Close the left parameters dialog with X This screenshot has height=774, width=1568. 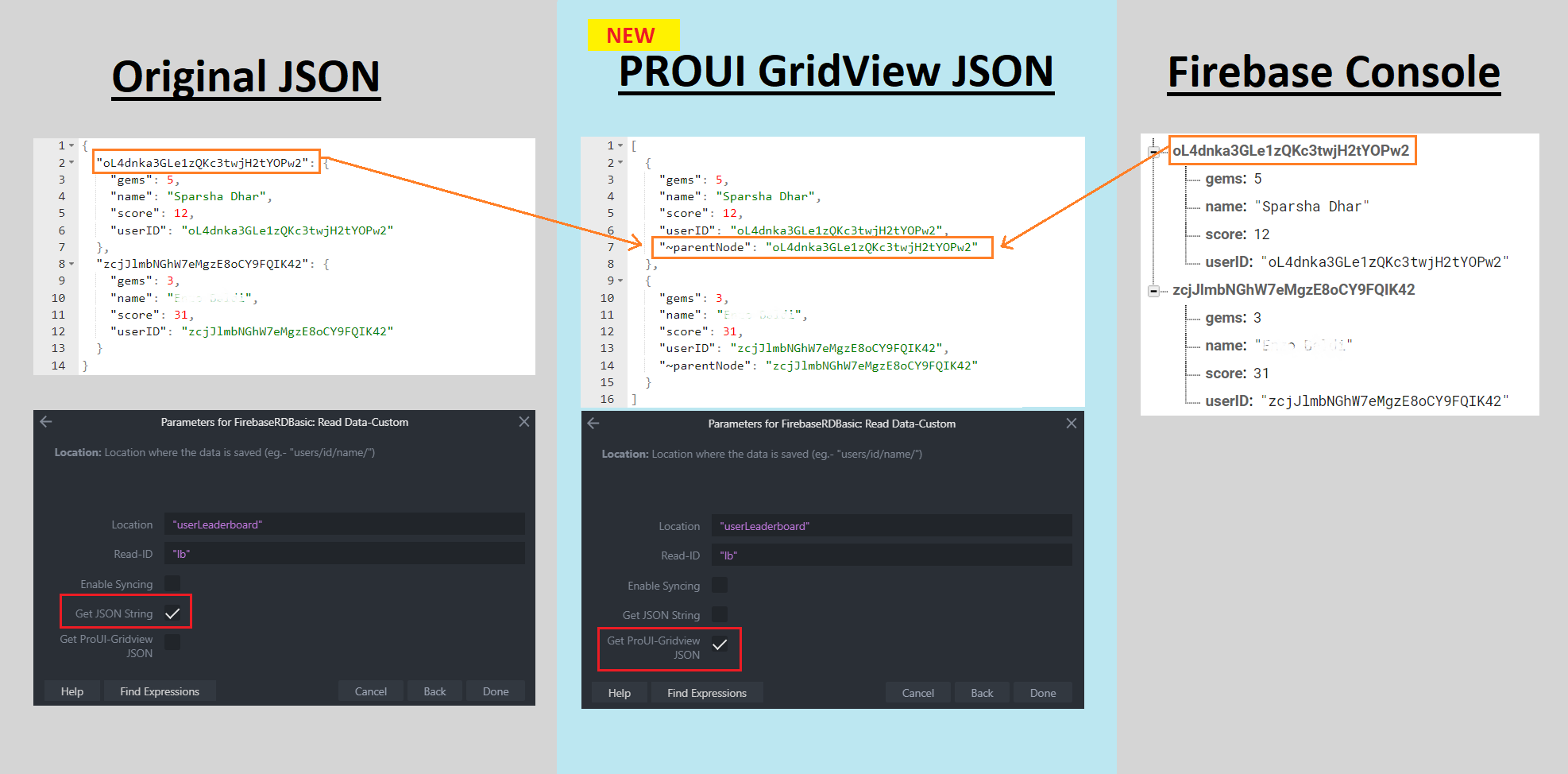pos(523,422)
